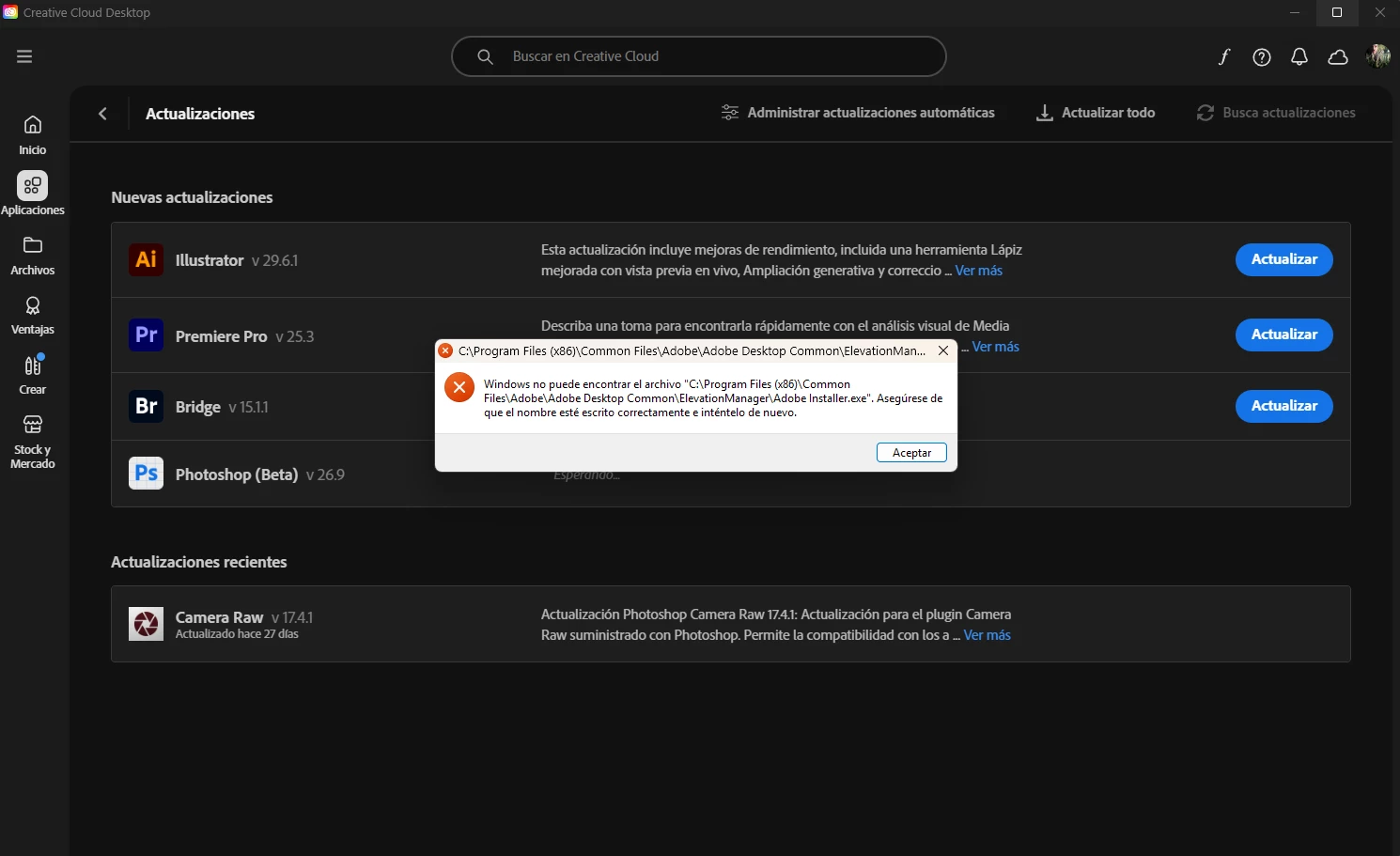The width and height of the screenshot is (1400, 856).
Task: Click the Actualizado hace 27 días text
Action: (237, 634)
